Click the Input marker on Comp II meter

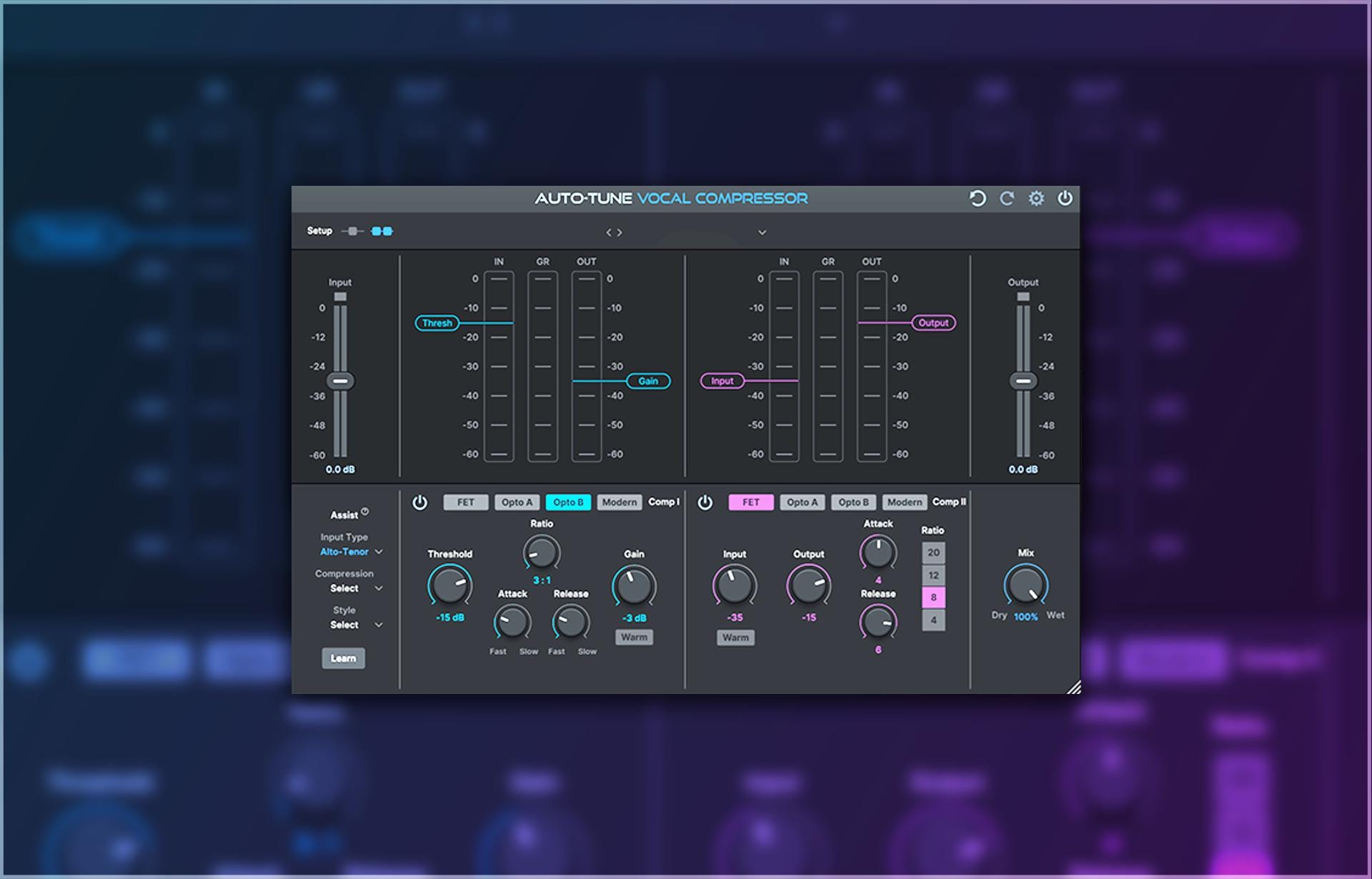[x=722, y=381]
